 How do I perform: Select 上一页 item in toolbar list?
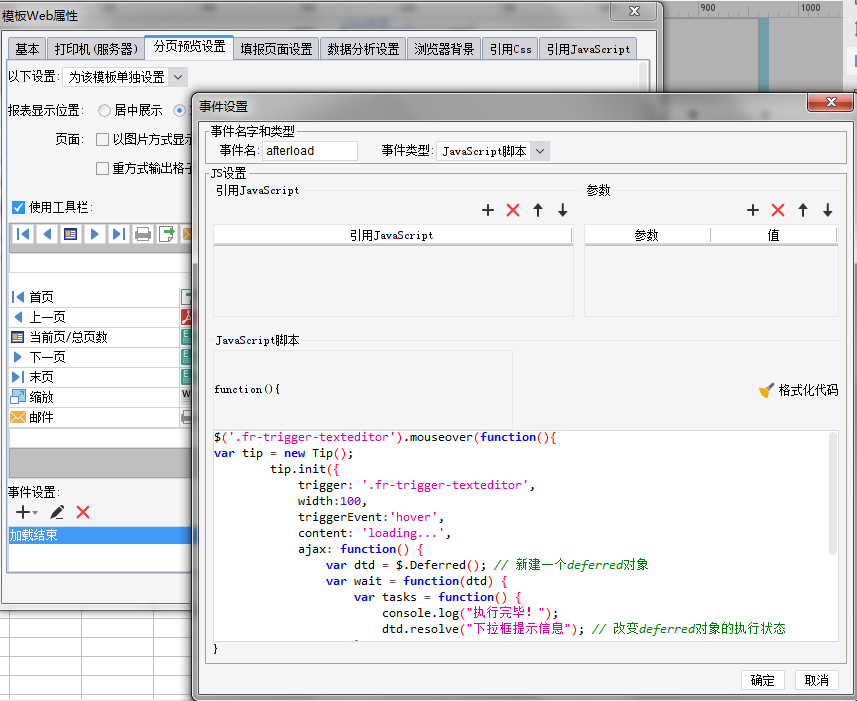[x=95, y=317]
